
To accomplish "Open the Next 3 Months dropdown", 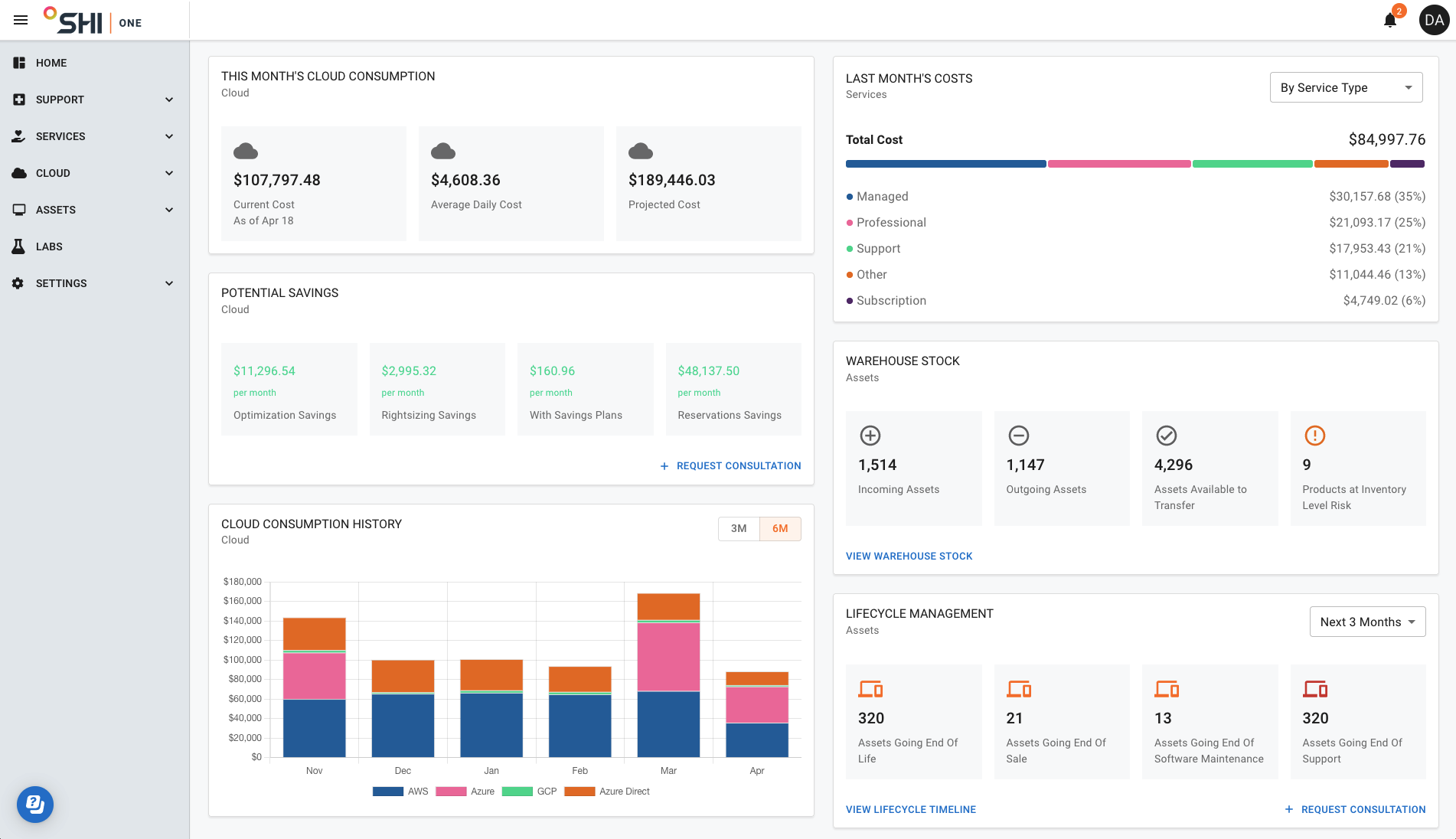I will [1367, 622].
